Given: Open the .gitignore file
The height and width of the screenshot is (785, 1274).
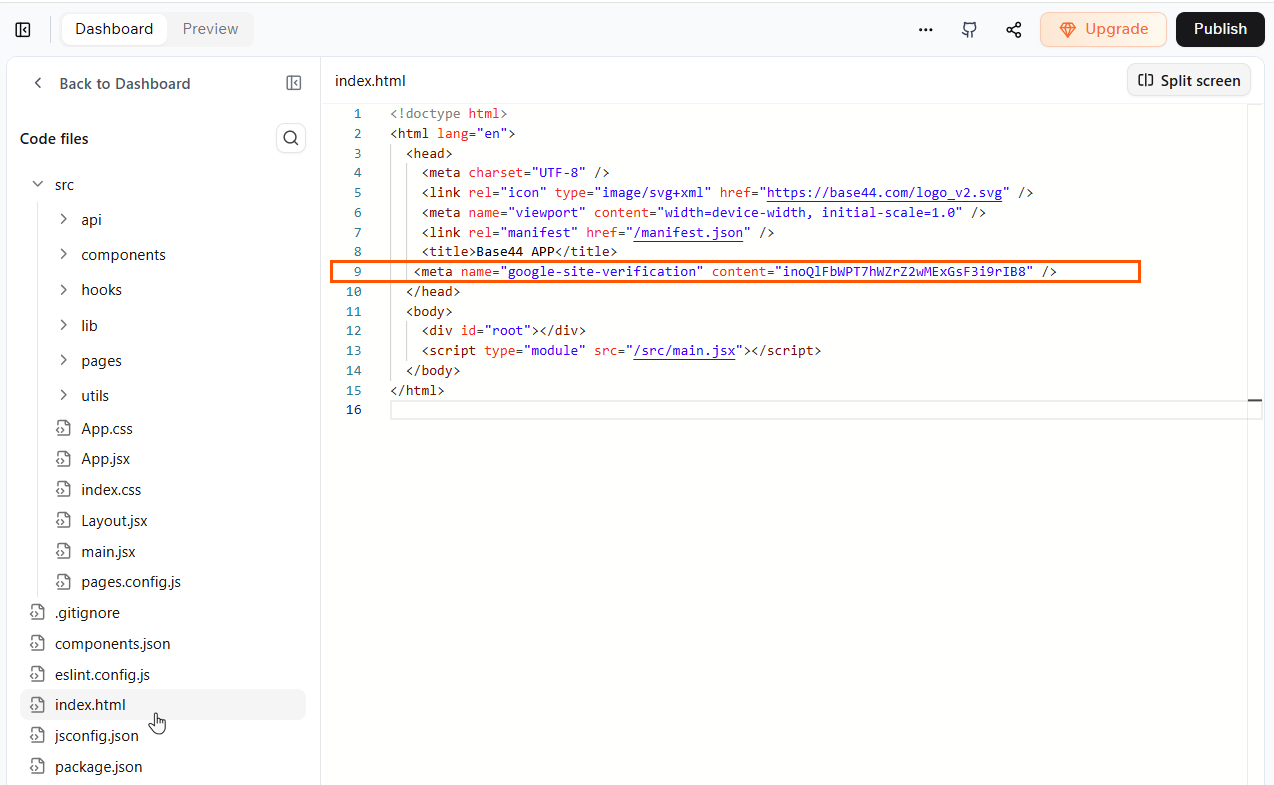Looking at the screenshot, I should coord(87,613).
